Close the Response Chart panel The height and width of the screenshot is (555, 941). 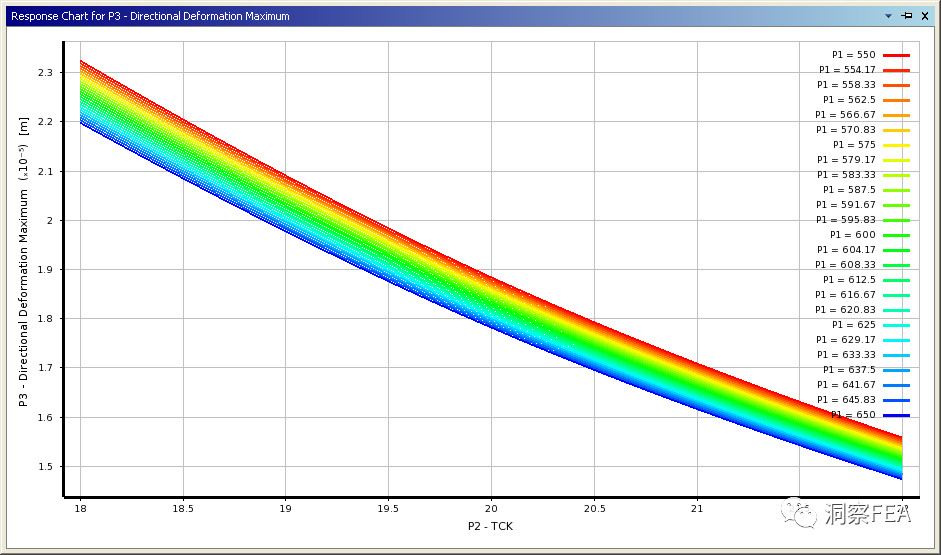click(x=925, y=16)
